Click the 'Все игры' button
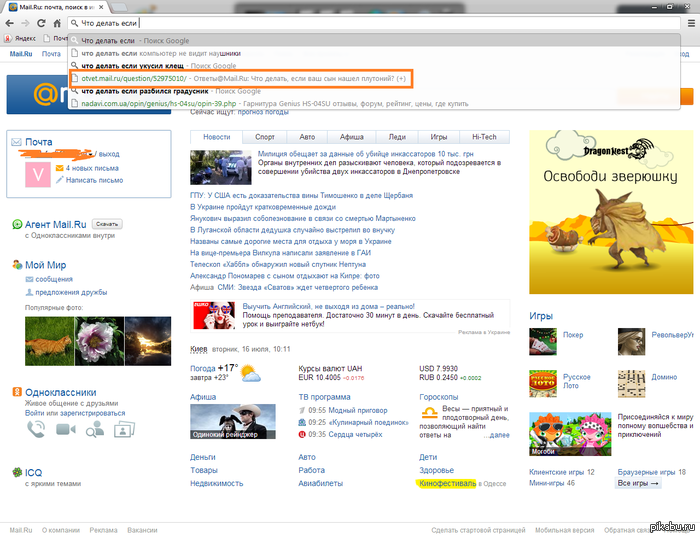This screenshot has width=700, height=538. click(639, 483)
